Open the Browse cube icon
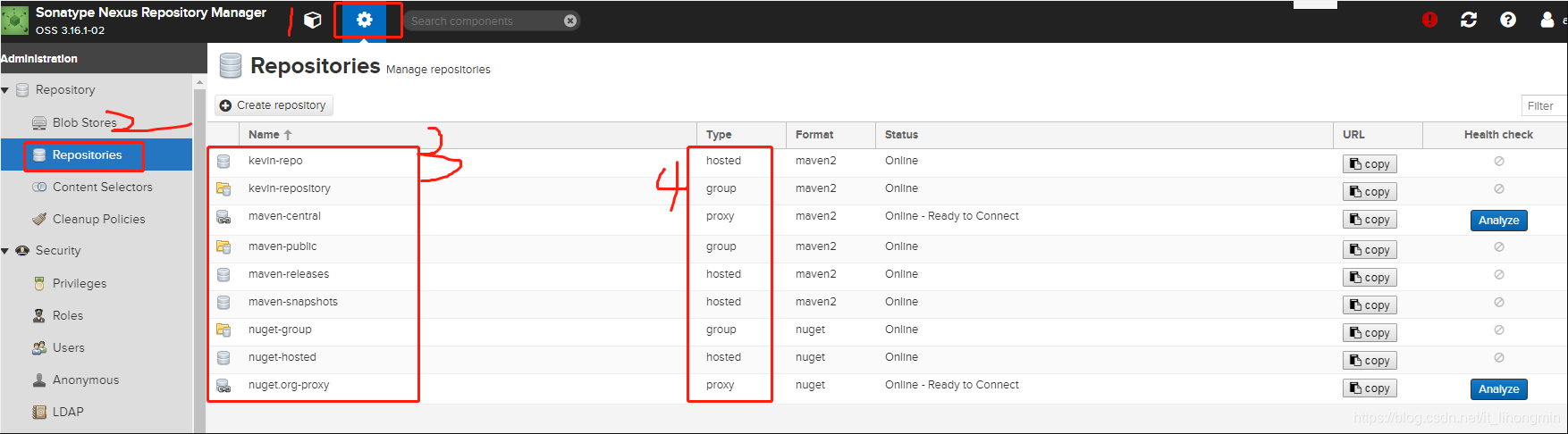This screenshot has width=1568, height=434. click(313, 20)
